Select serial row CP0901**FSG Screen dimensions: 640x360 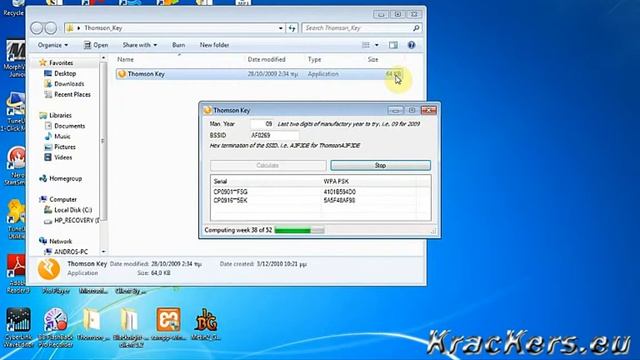pyautogui.click(x=231, y=192)
